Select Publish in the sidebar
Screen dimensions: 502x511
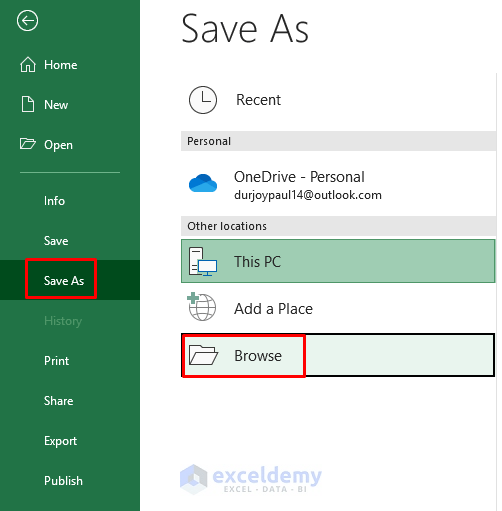[x=70, y=481]
